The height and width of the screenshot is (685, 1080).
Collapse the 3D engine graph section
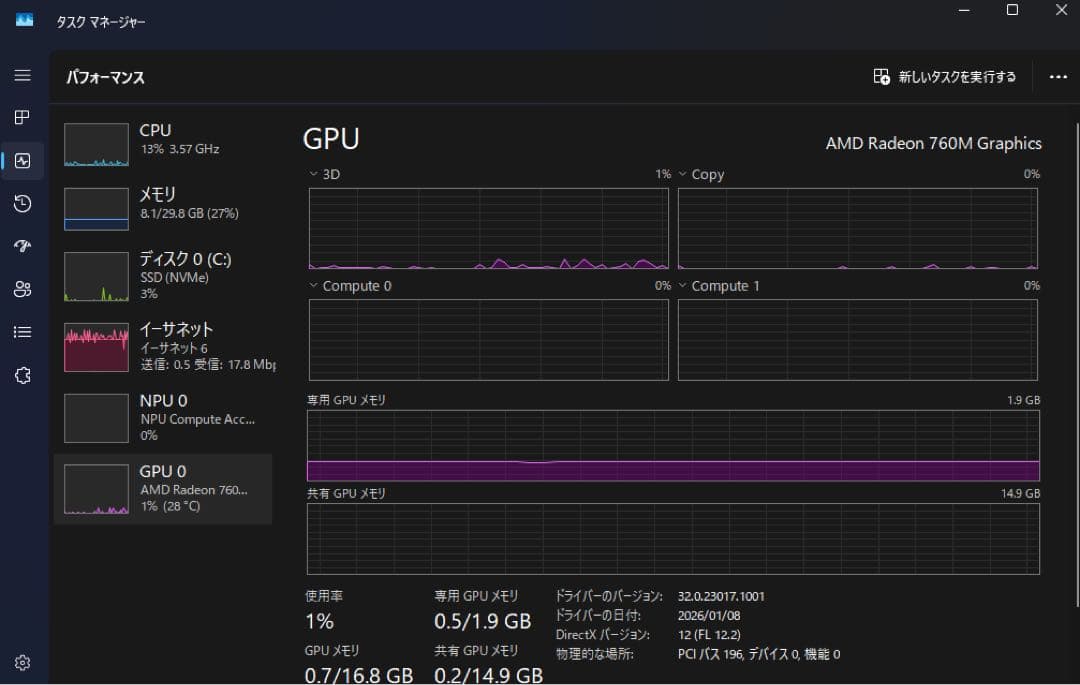pyautogui.click(x=313, y=174)
